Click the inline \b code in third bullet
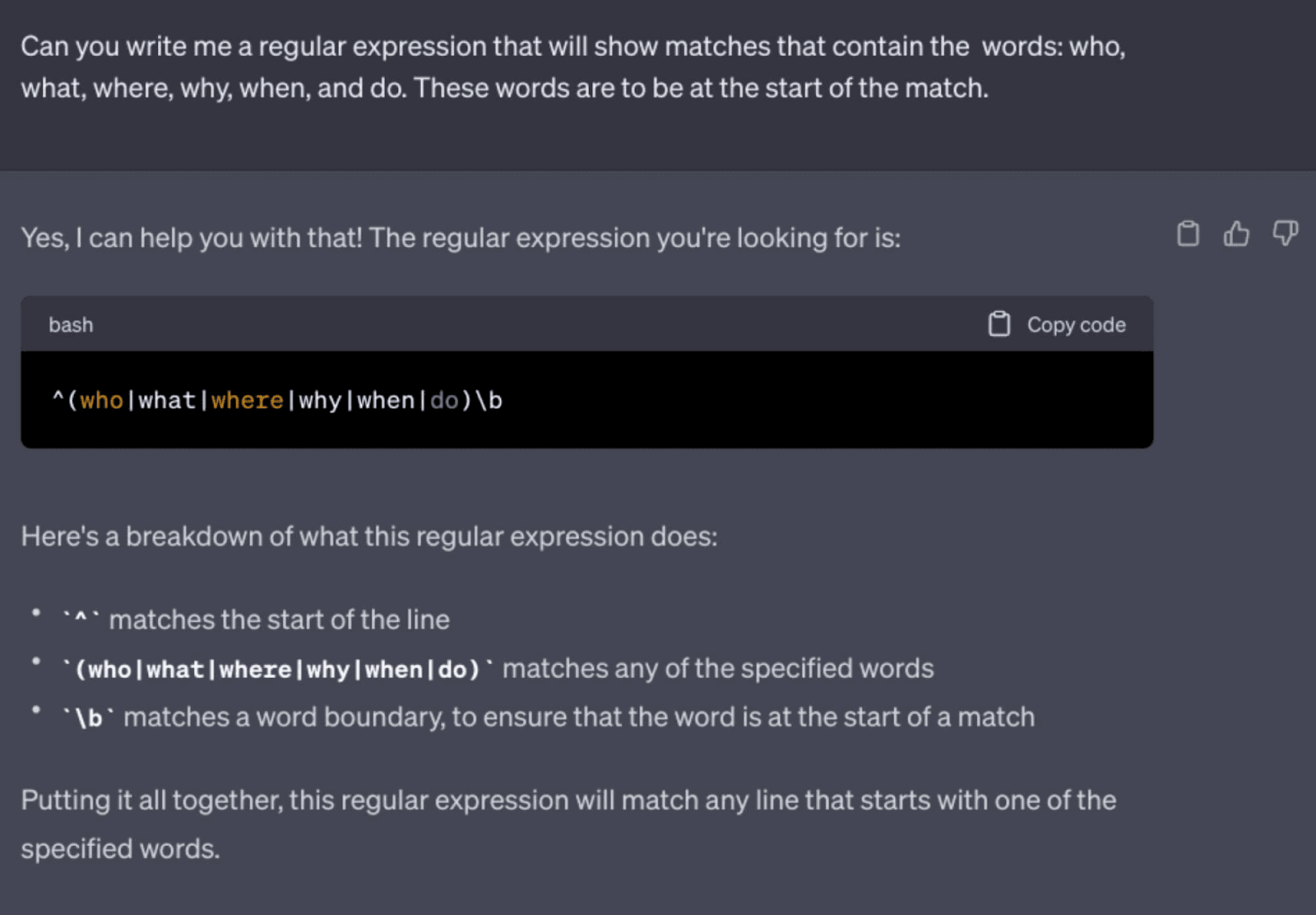 [88, 718]
